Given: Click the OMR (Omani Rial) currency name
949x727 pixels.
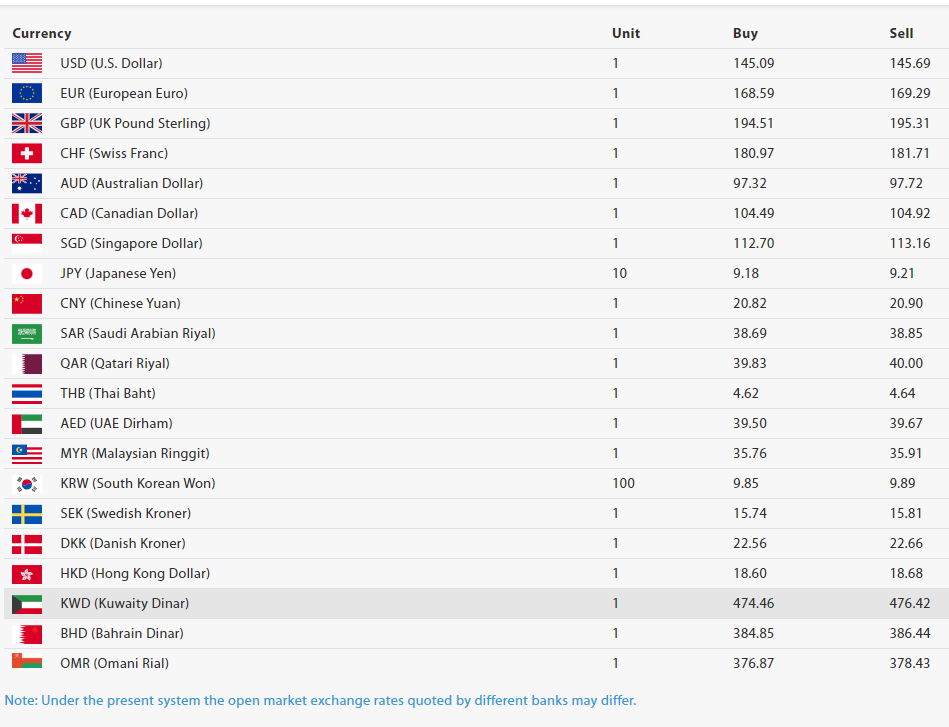Looking at the screenshot, I should click(x=114, y=663).
